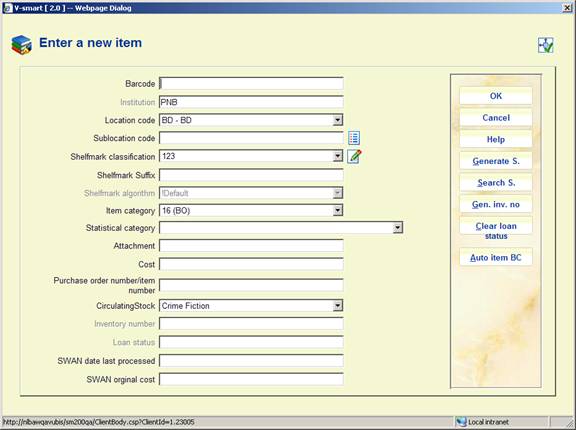Click the Generate S. button
The width and height of the screenshot is (576, 430).
pos(496,161)
